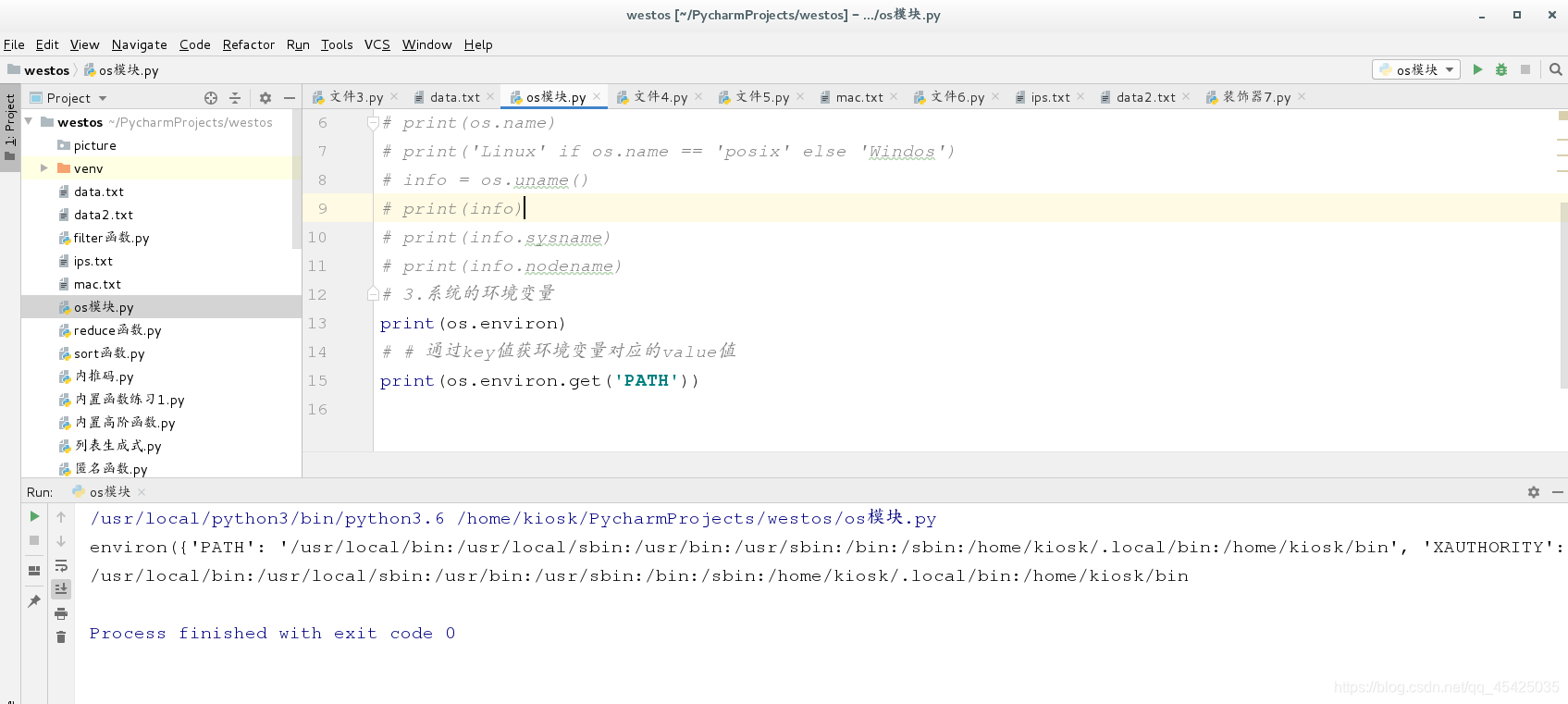
Task: Select sort函数.py in the project tree
Action: coord(109,353)
